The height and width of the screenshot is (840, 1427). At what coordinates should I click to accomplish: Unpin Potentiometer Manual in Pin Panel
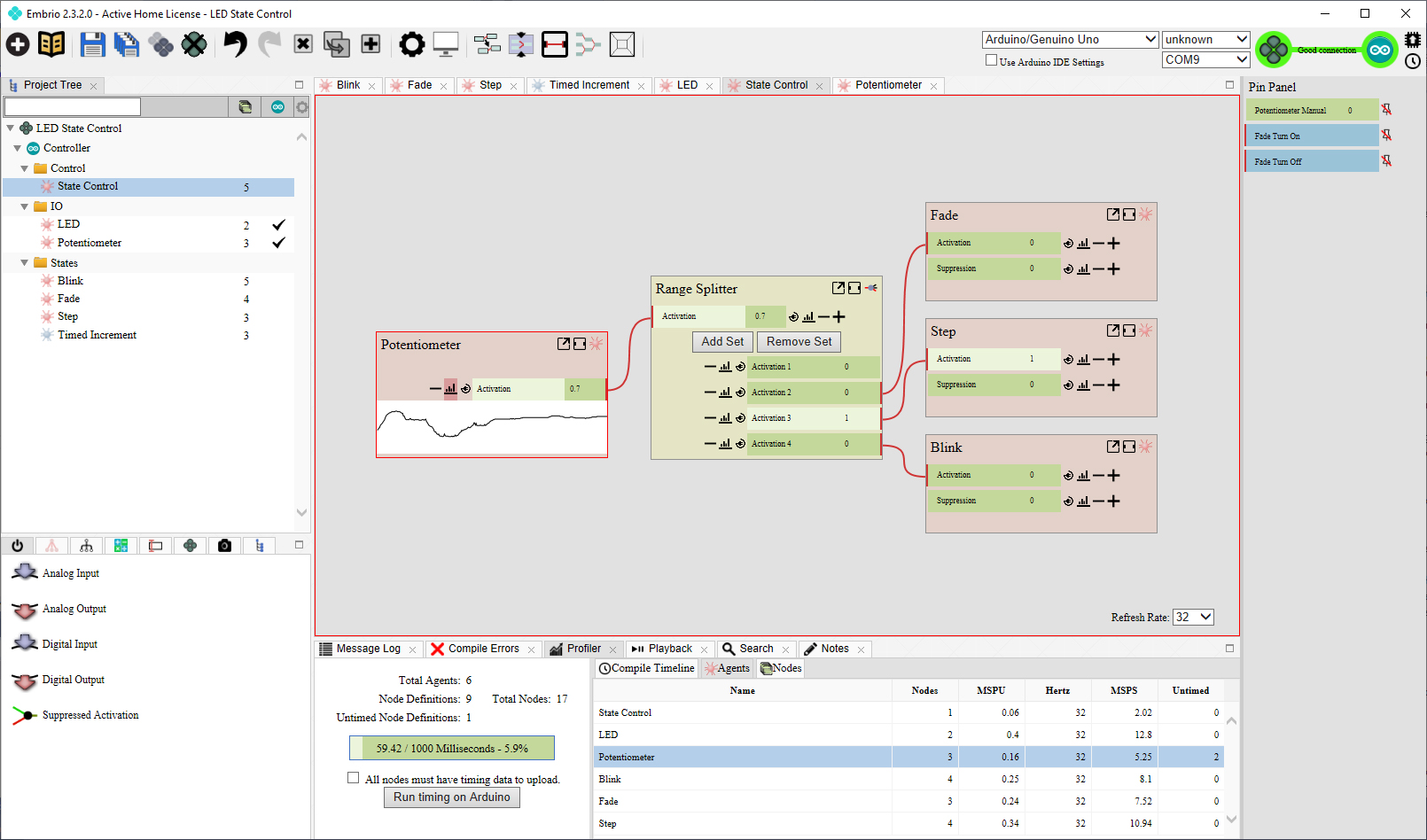point(1386,110)
